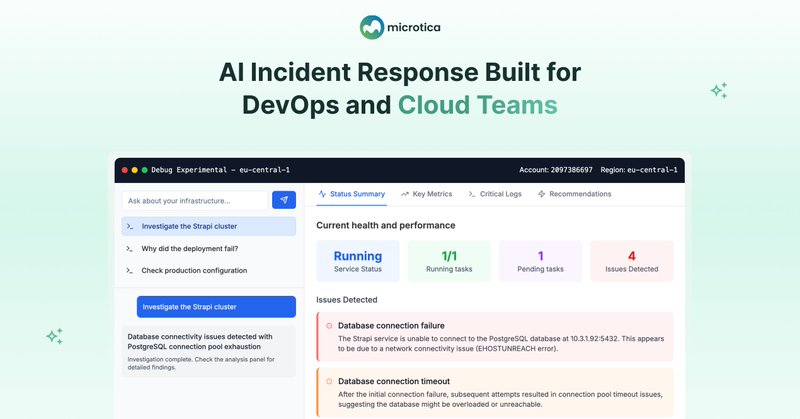Click the Running Service Status card
800x419 pixels.
click(x=358, y=261)
